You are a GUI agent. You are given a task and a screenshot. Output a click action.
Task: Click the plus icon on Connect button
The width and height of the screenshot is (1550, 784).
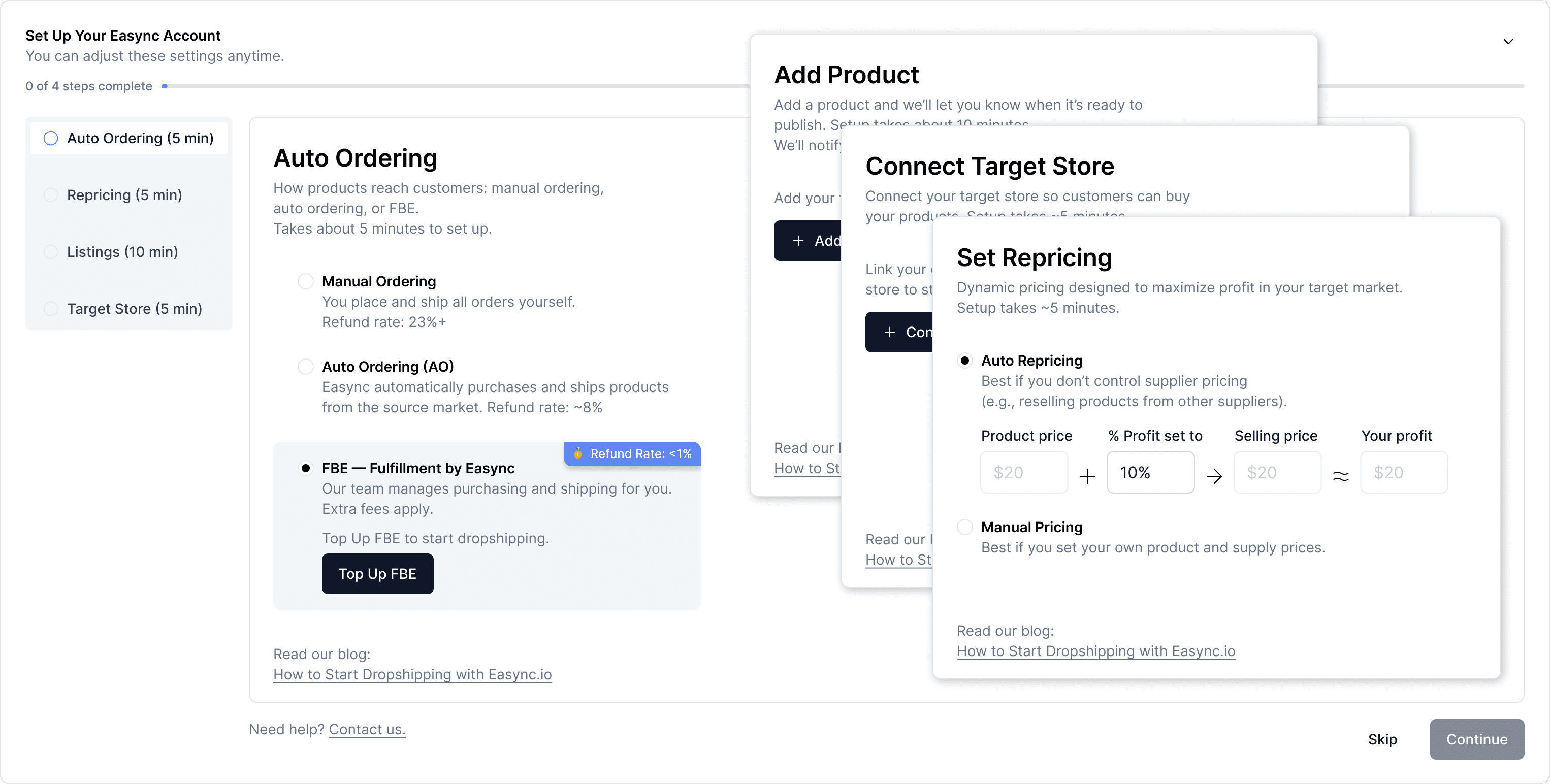(889, 332)
